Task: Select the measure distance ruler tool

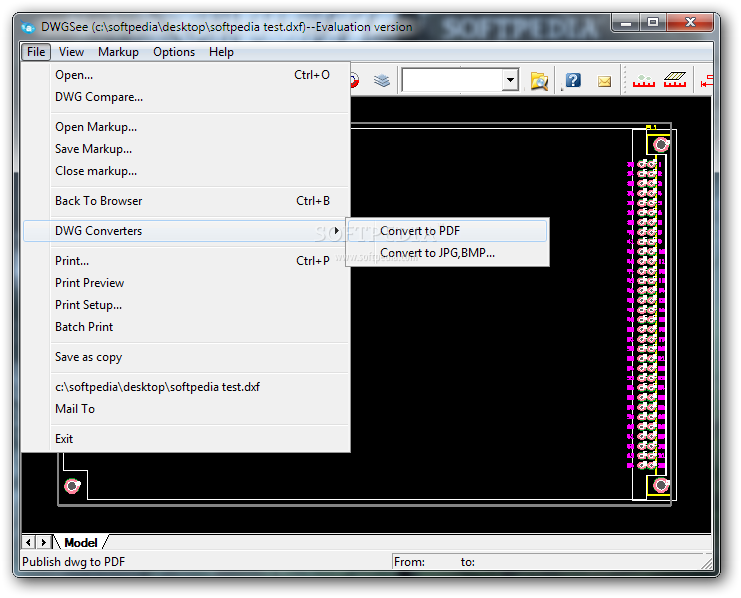Action: pos(644,81)
